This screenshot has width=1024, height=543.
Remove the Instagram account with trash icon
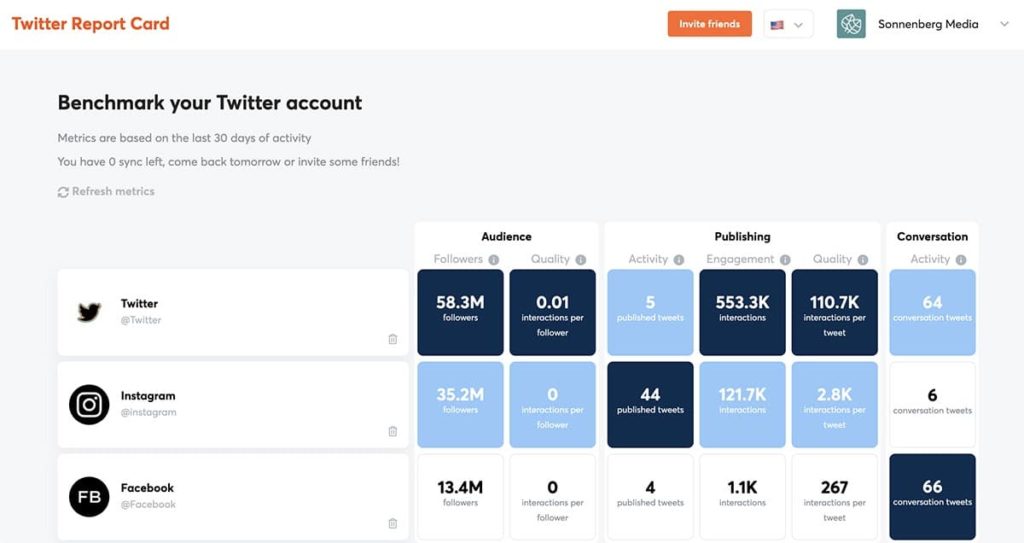[x=392, y=431]
